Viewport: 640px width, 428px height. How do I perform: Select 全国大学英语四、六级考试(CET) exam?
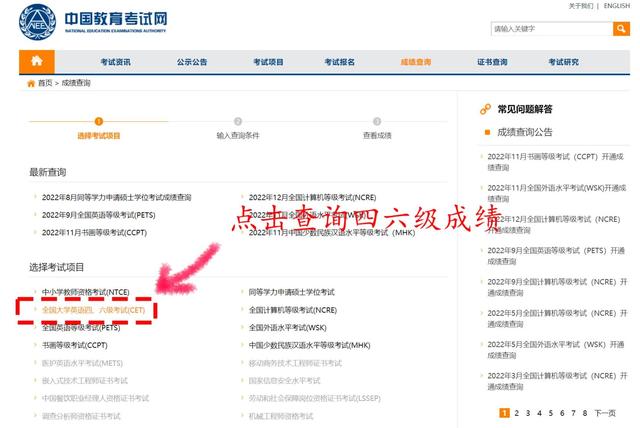pyautogui.click(x=93, y=310)
